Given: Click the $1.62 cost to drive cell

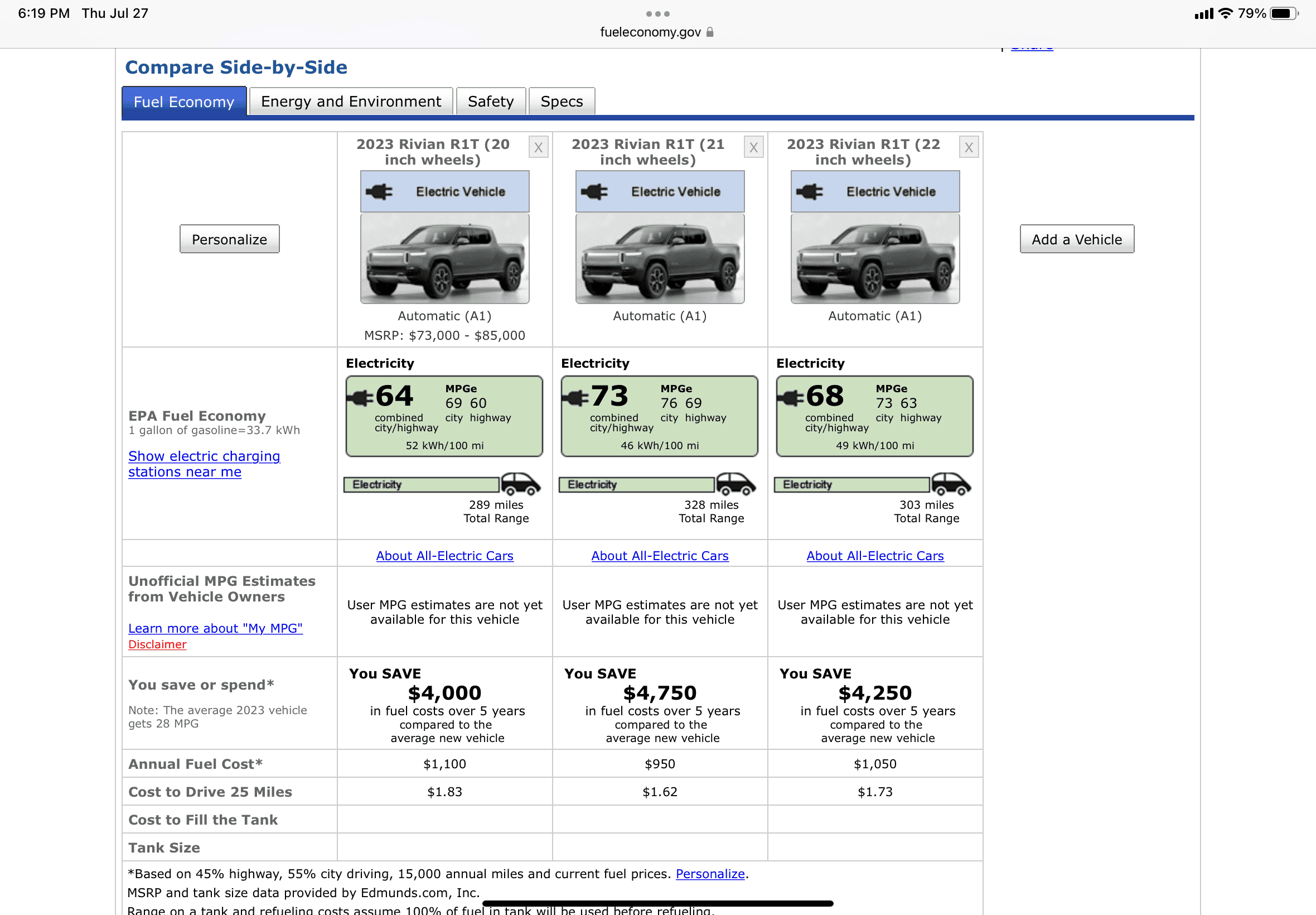Looking at the screenshot, I should pyautogui.click(x=660, y=792).
